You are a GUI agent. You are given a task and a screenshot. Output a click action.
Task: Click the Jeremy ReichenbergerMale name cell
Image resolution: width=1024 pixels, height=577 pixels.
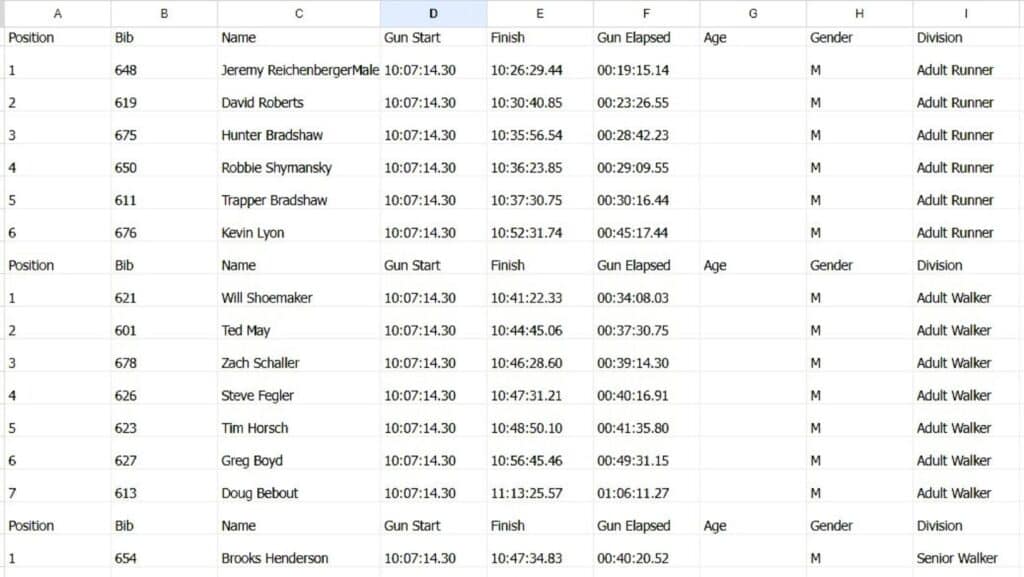pos(298,70)
